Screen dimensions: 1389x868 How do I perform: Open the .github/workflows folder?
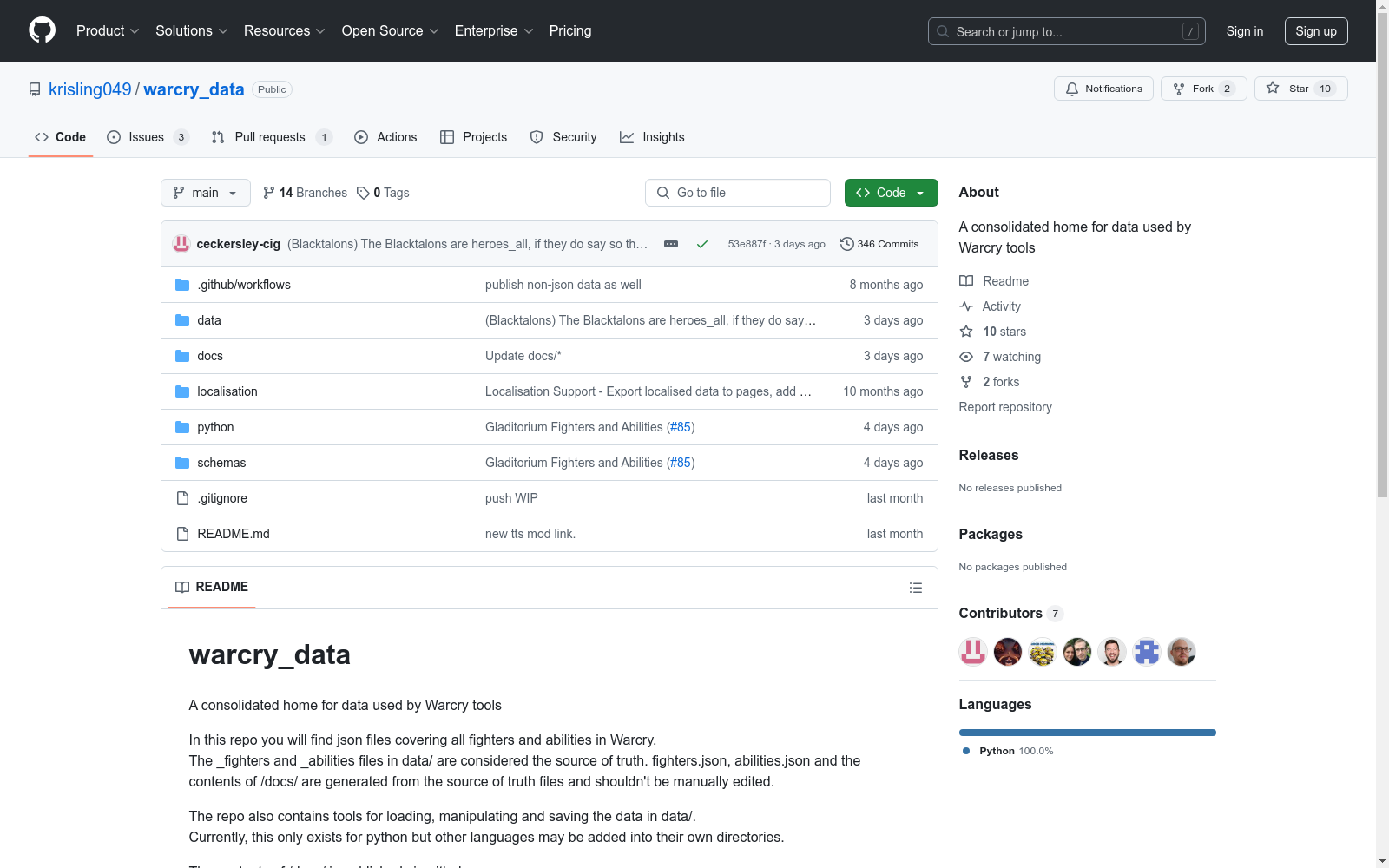(x=244, y=285)
